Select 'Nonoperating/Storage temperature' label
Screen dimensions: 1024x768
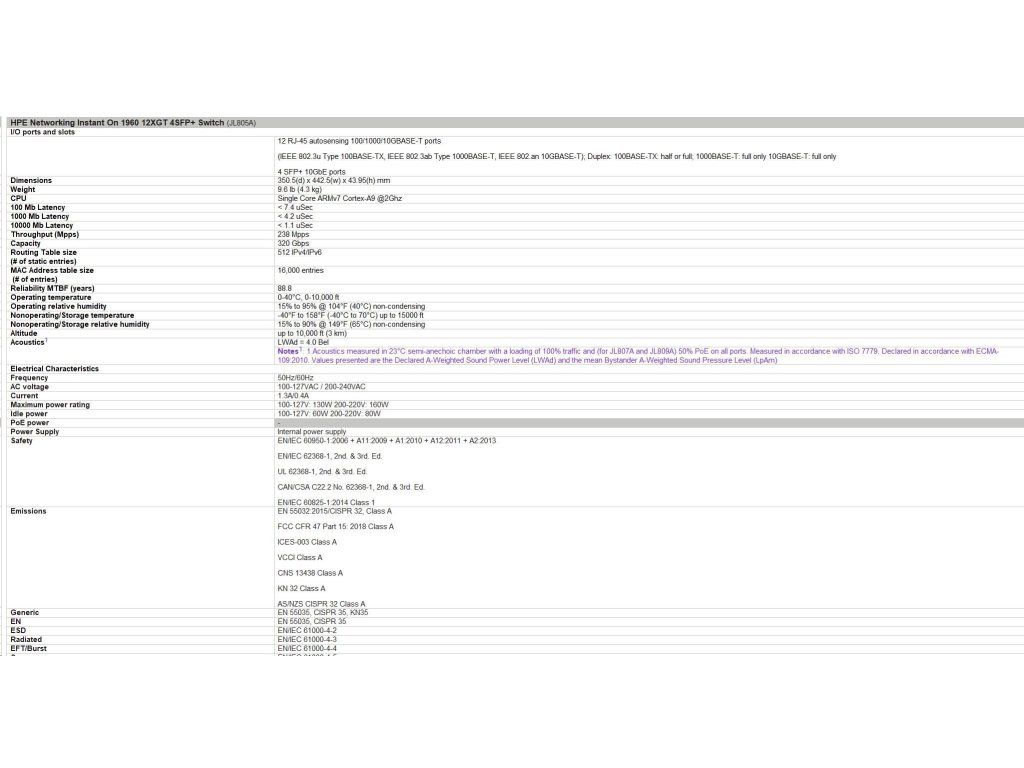pyautogui.click(x=72, y=315)
